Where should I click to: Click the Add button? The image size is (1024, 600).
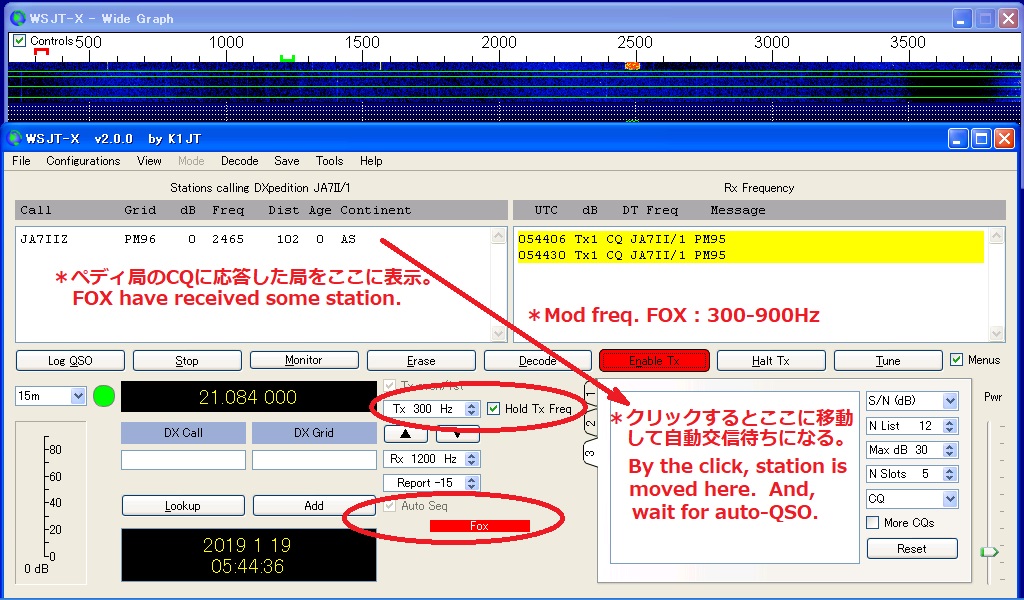pyautogui.click(x=314, y=505)
